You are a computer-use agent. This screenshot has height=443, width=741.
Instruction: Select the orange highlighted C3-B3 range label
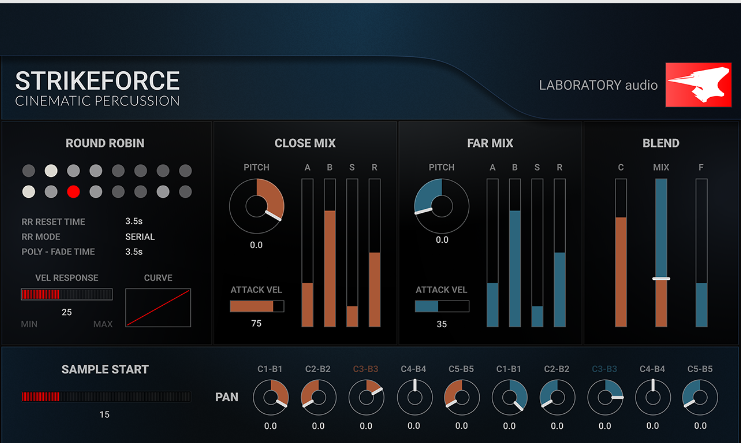366,369
